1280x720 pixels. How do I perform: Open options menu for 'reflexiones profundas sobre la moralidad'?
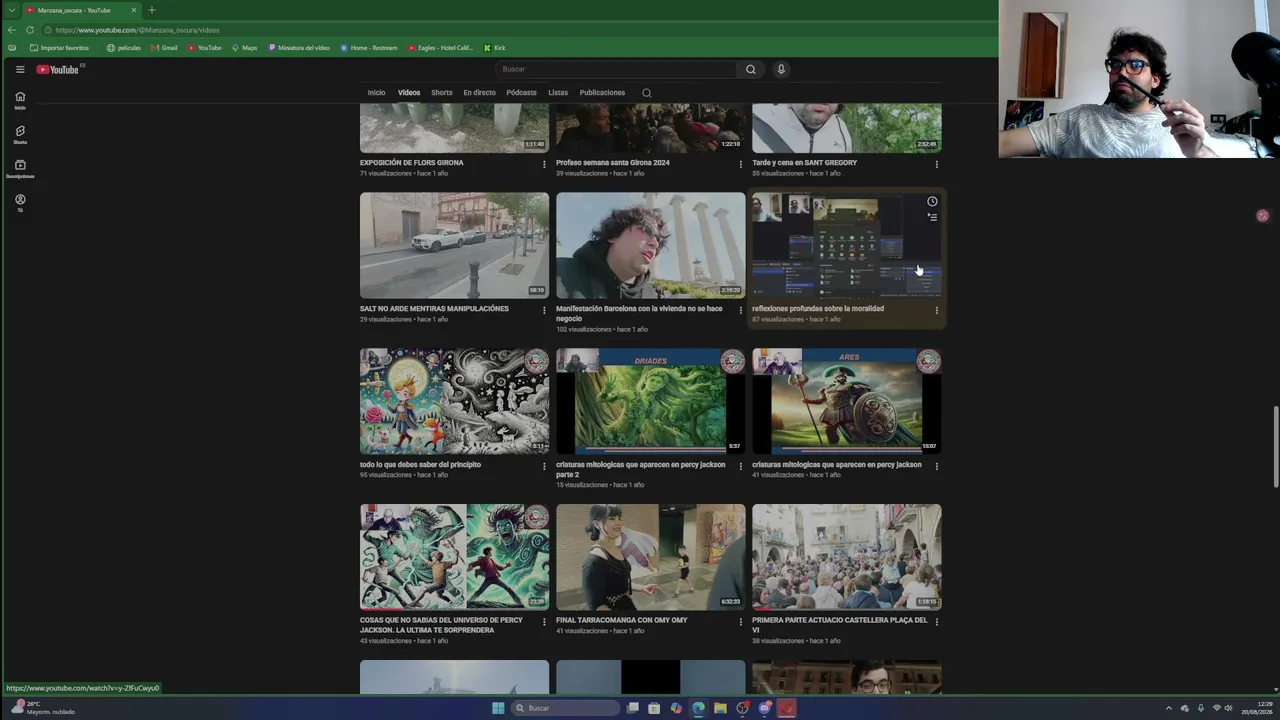[x=936, y=310]
